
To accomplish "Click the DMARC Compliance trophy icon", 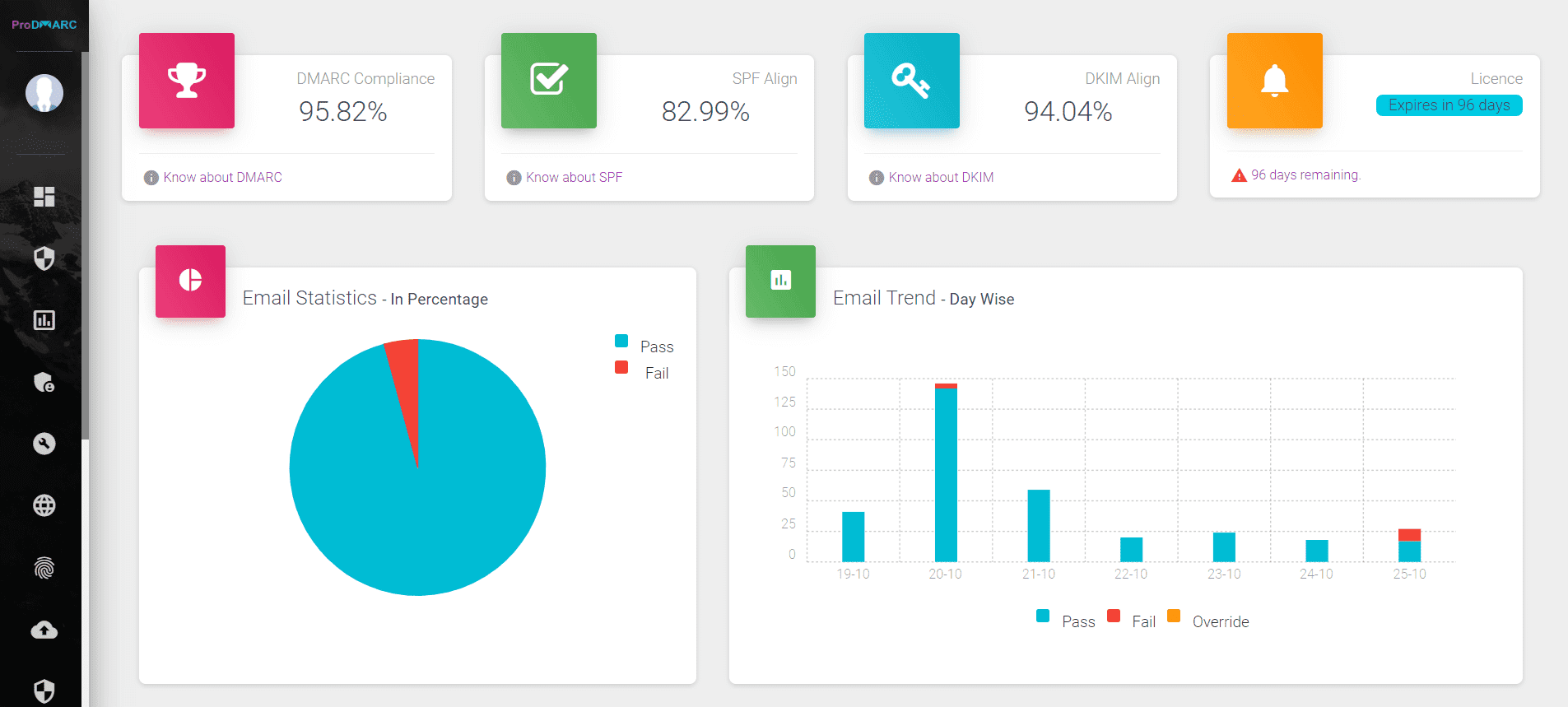I will coord(187,81).
